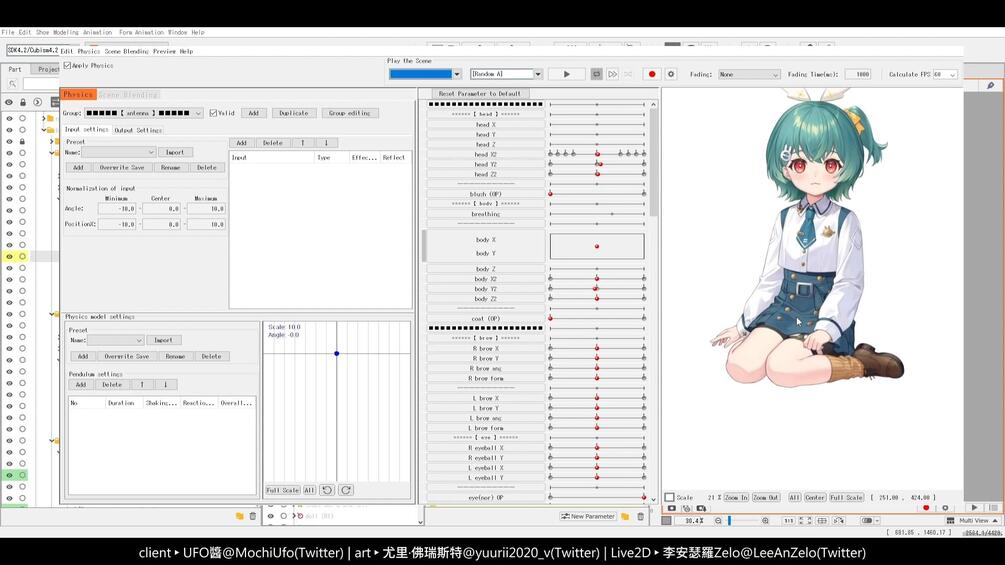Click the small play icon under the preview
The image size is (1005, 565).
pos(974,508)
